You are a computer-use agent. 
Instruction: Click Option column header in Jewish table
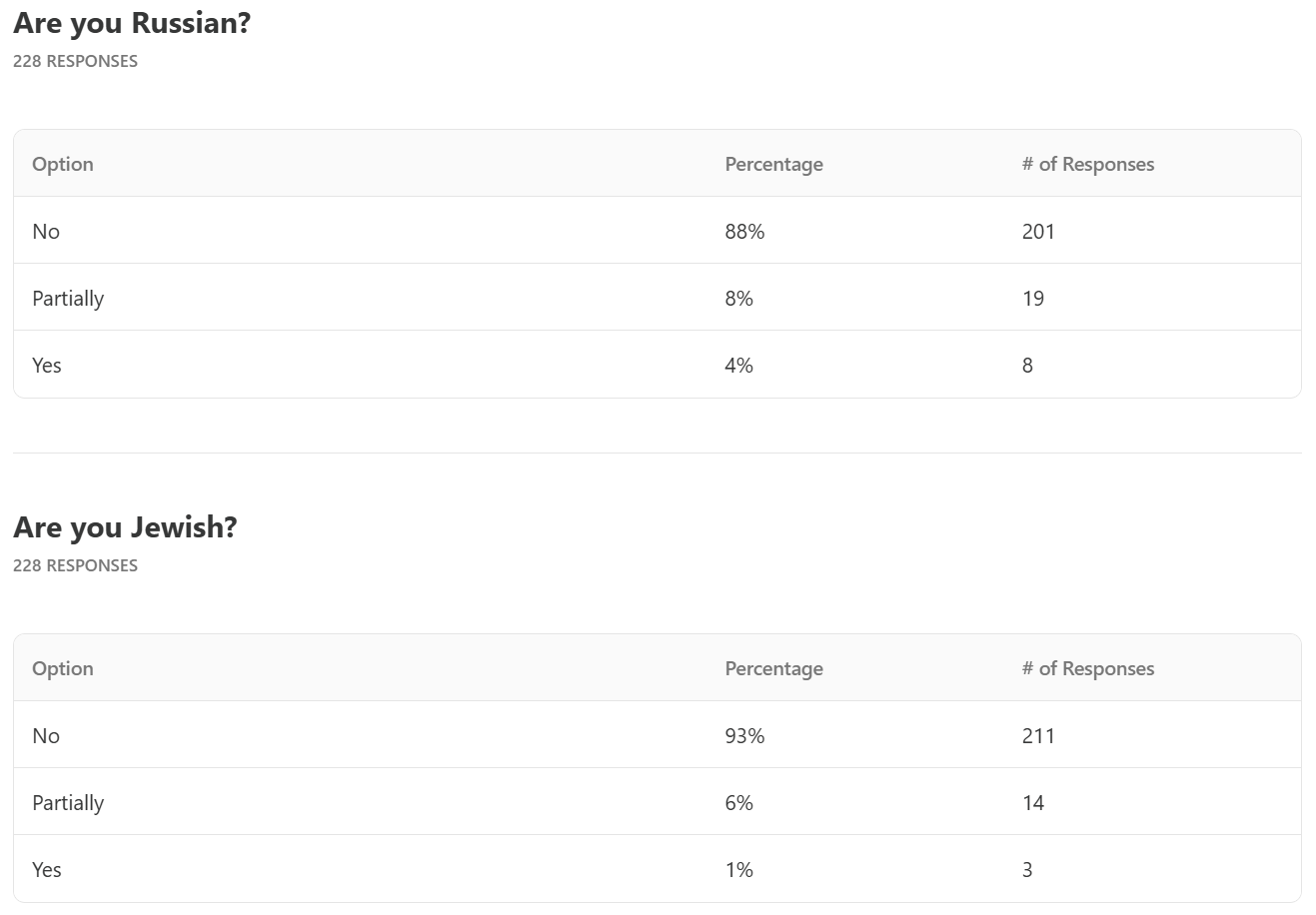[x=63, y=668]
